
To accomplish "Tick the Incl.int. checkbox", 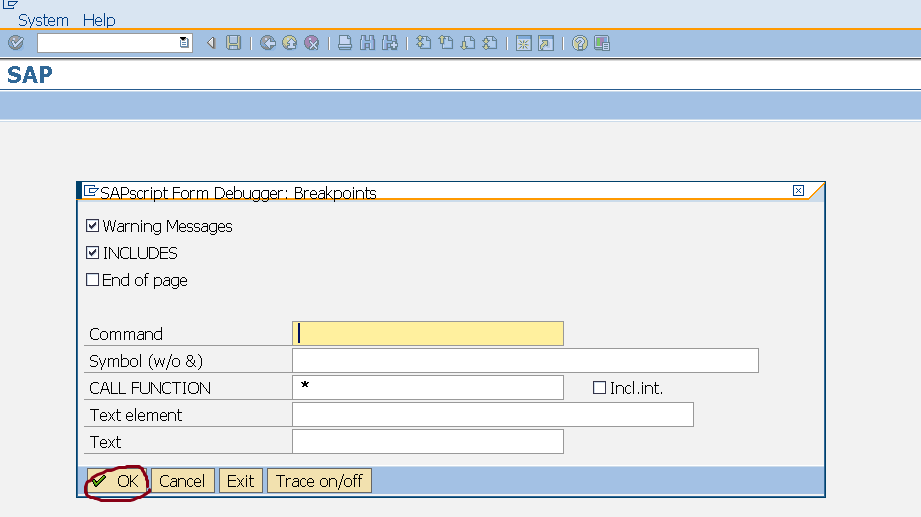I will [599, 388].
